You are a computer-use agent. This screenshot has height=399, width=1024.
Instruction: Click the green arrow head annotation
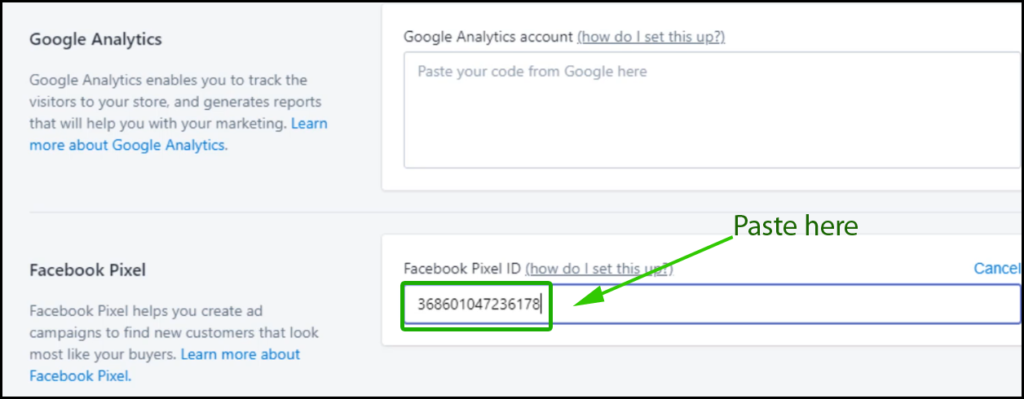pos(589,295)
